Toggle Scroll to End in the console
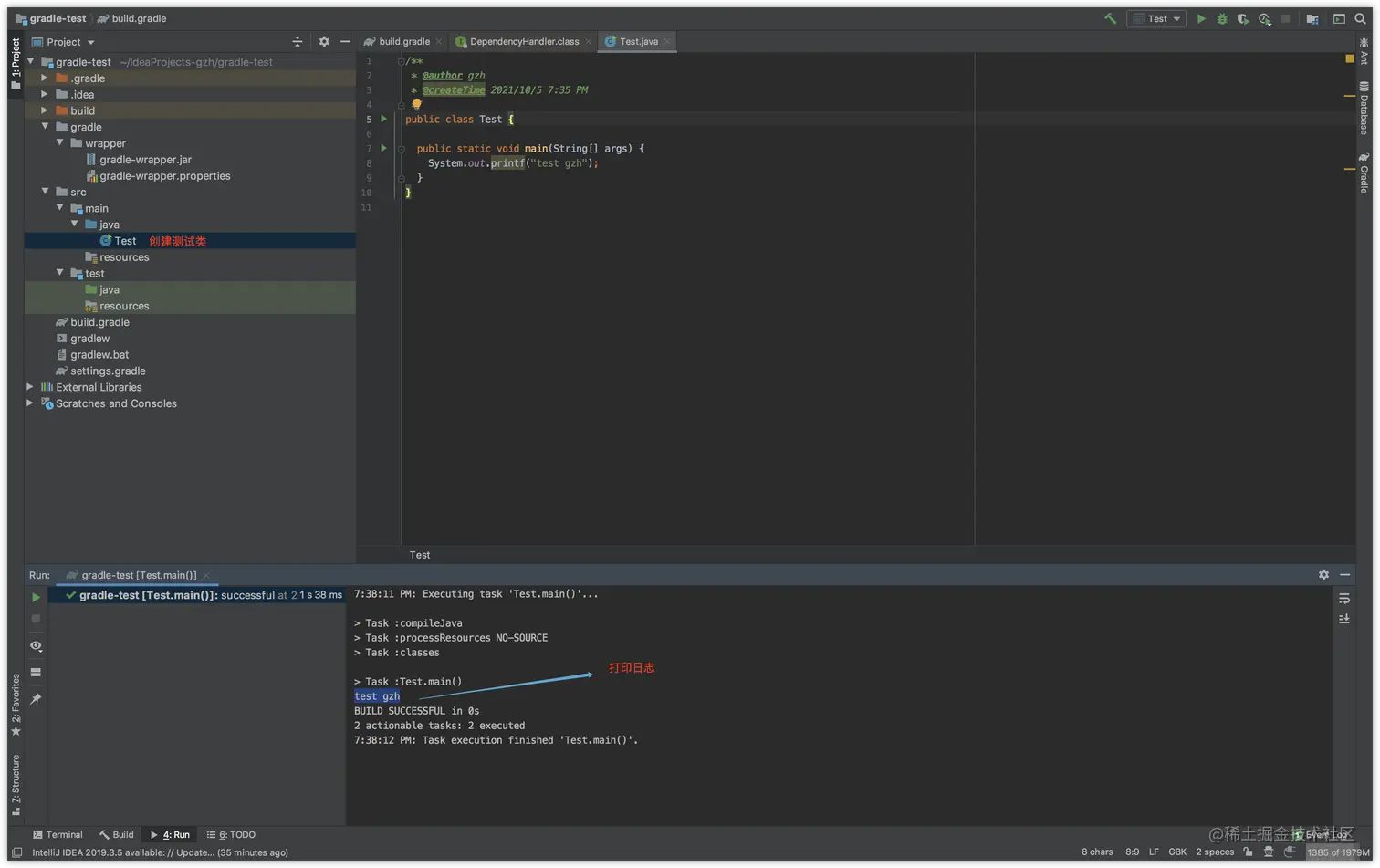The width and height of the screenshot is (1380, 868). pyautogui.click(x=1344, y=619)
